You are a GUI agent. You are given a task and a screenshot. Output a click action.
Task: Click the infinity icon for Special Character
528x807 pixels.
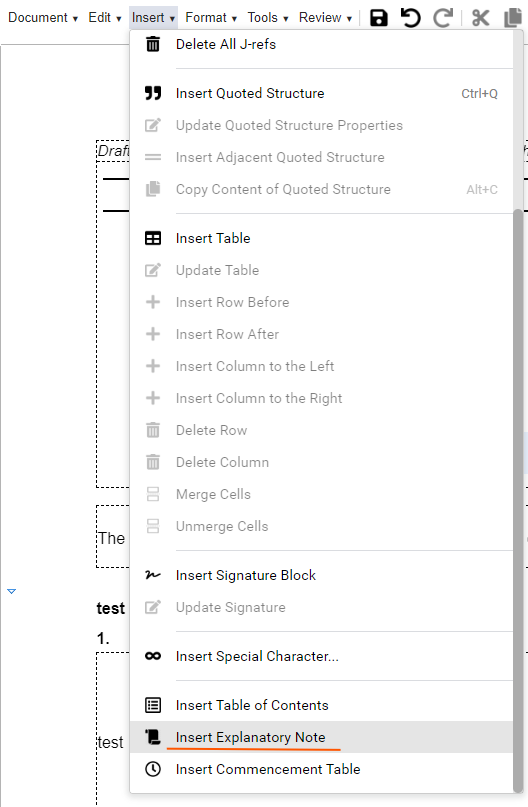pos(153,656)
